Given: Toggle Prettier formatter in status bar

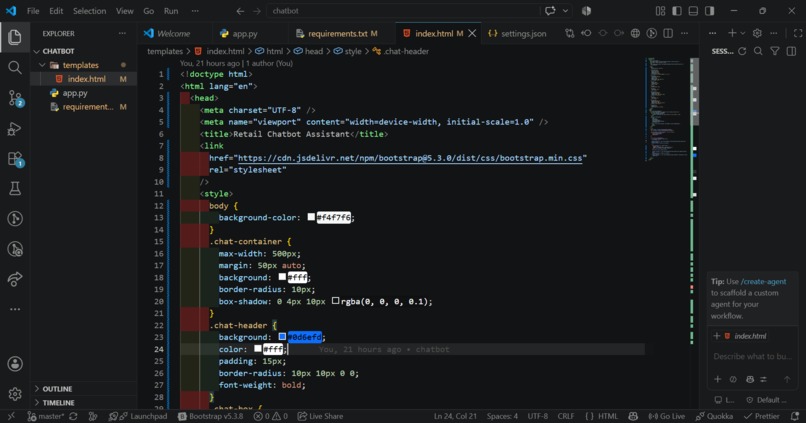Looking at the screenshot, I should [x=762, y=416].
